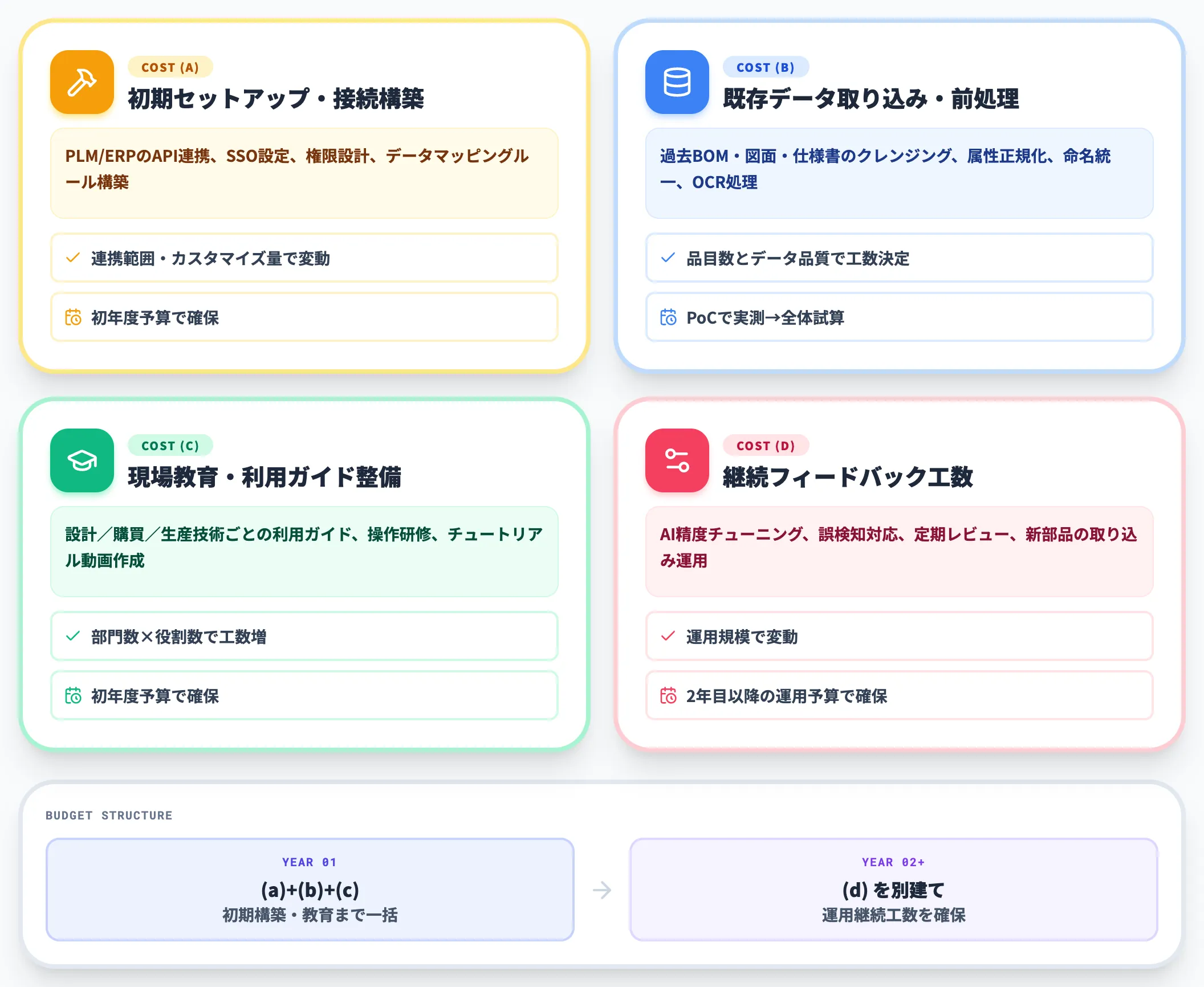Click the arrow between Year 01 and Year 02+
Image resolution: width=1204 pixels, height=987 pixels.
(x=602, y=890)
